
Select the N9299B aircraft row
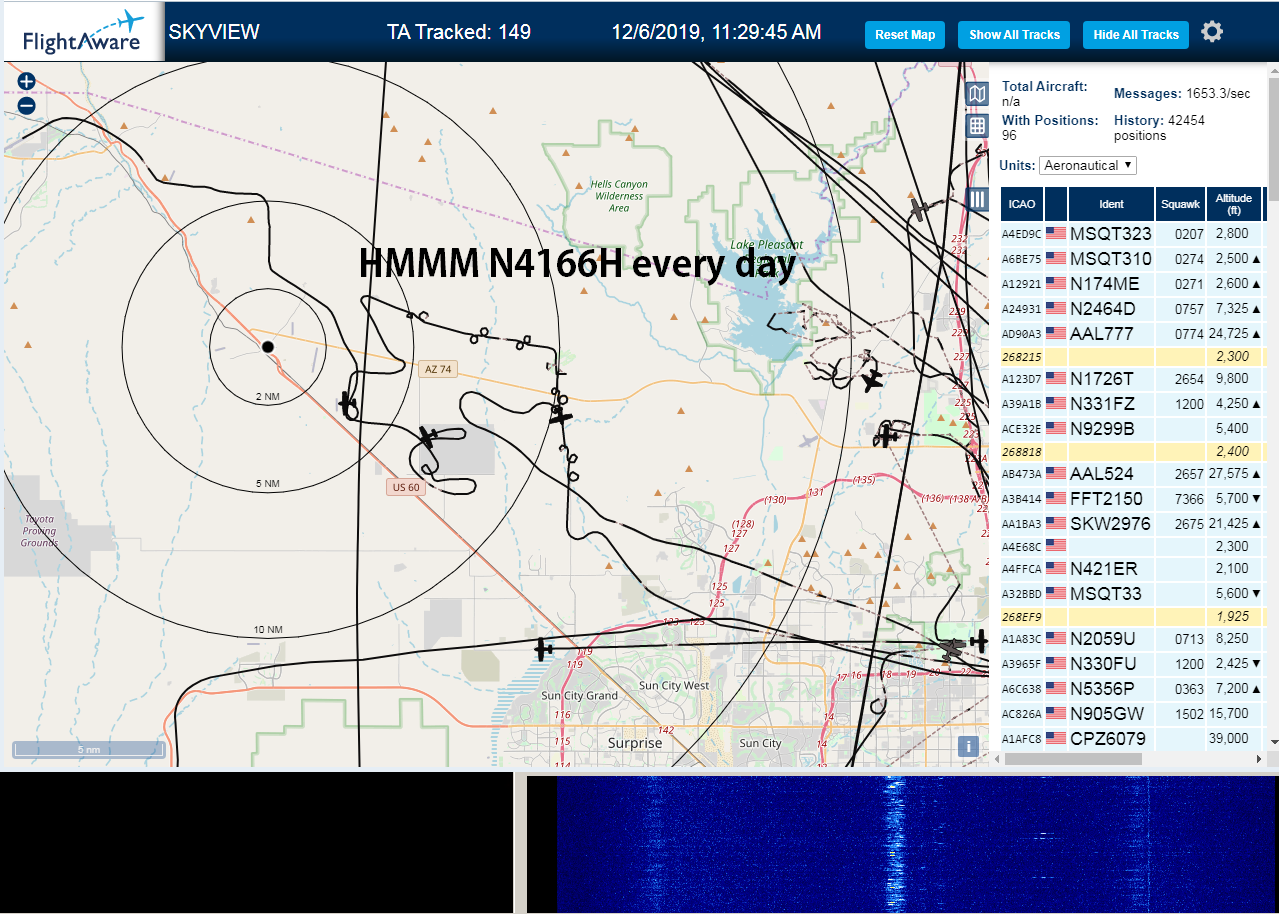coord(1132,429)
